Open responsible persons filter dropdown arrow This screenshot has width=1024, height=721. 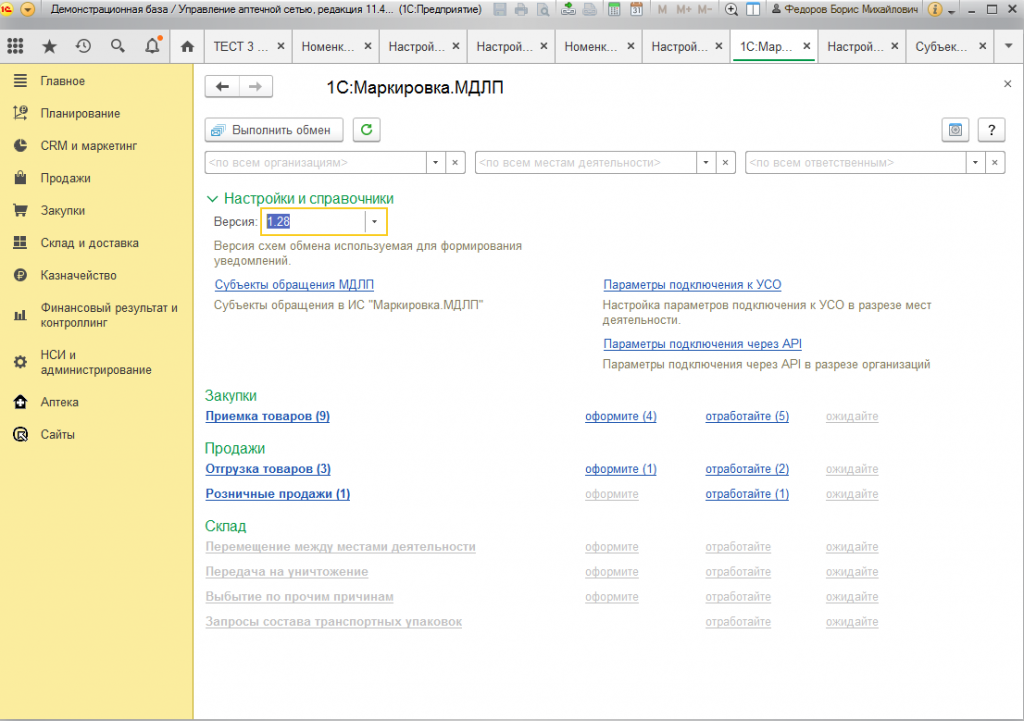(975, 163)
